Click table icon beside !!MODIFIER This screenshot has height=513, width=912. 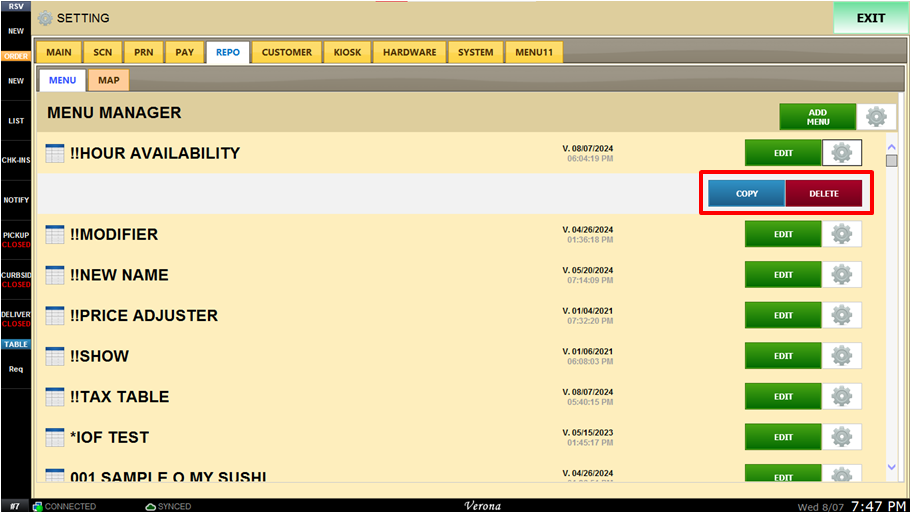pos(55,234)
